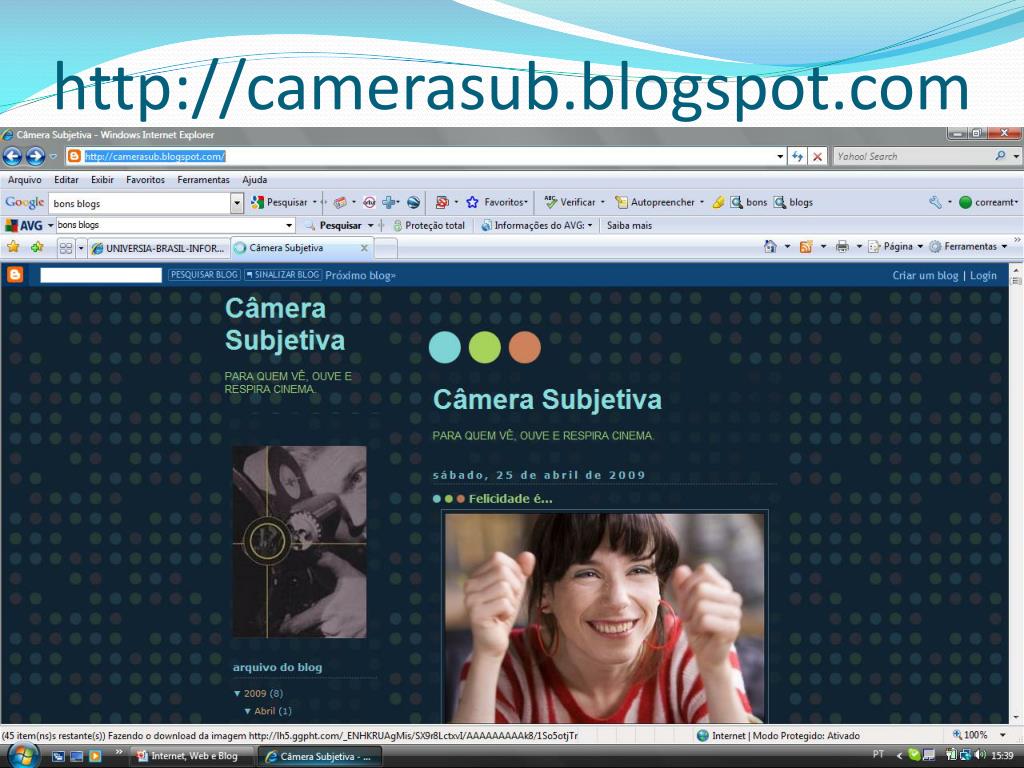The image size is (1024, 768).
Task: Click the SINALIZAR BLOG button
Action: (282, 275)
